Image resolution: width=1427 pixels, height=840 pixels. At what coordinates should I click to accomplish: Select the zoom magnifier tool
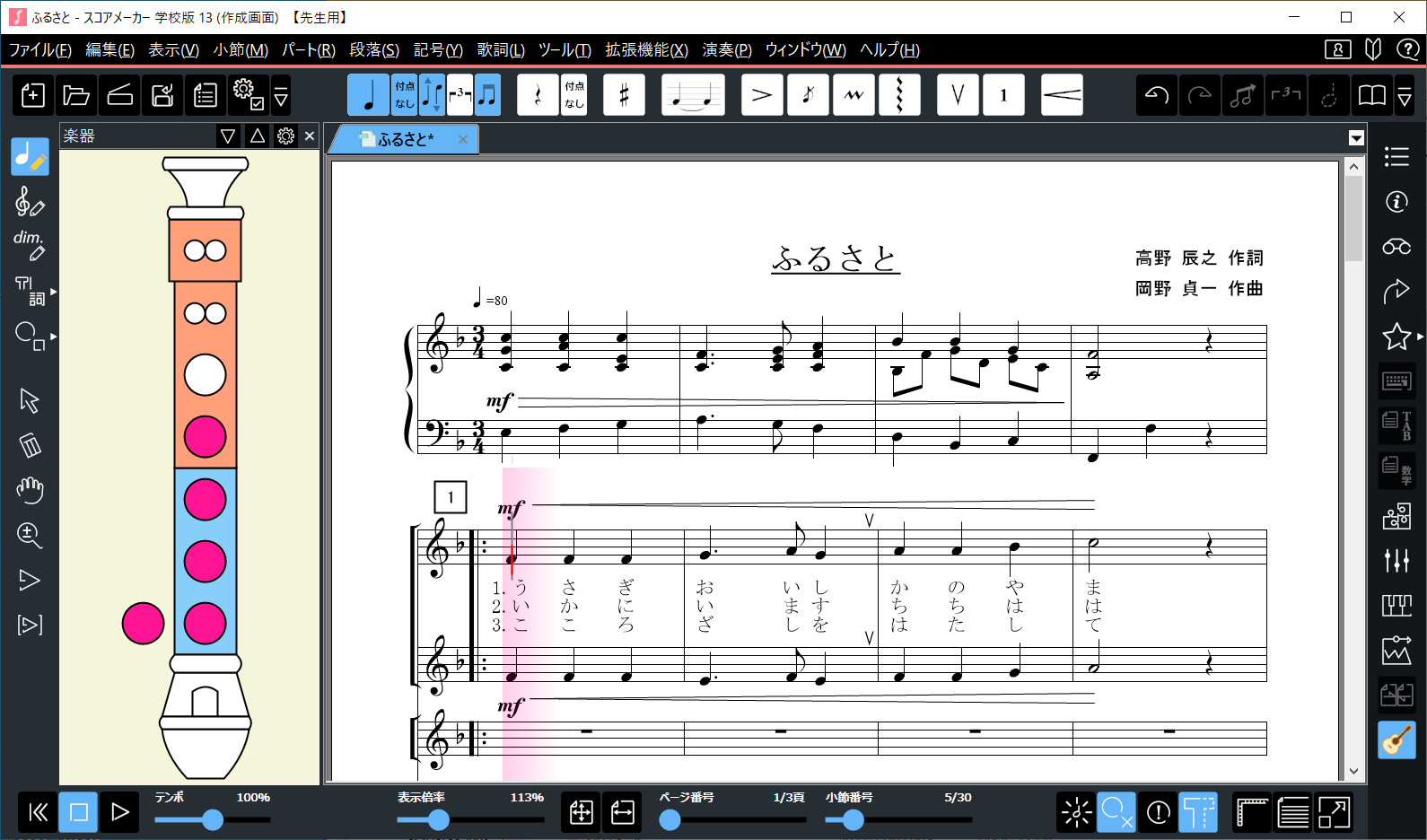(30, 535)
